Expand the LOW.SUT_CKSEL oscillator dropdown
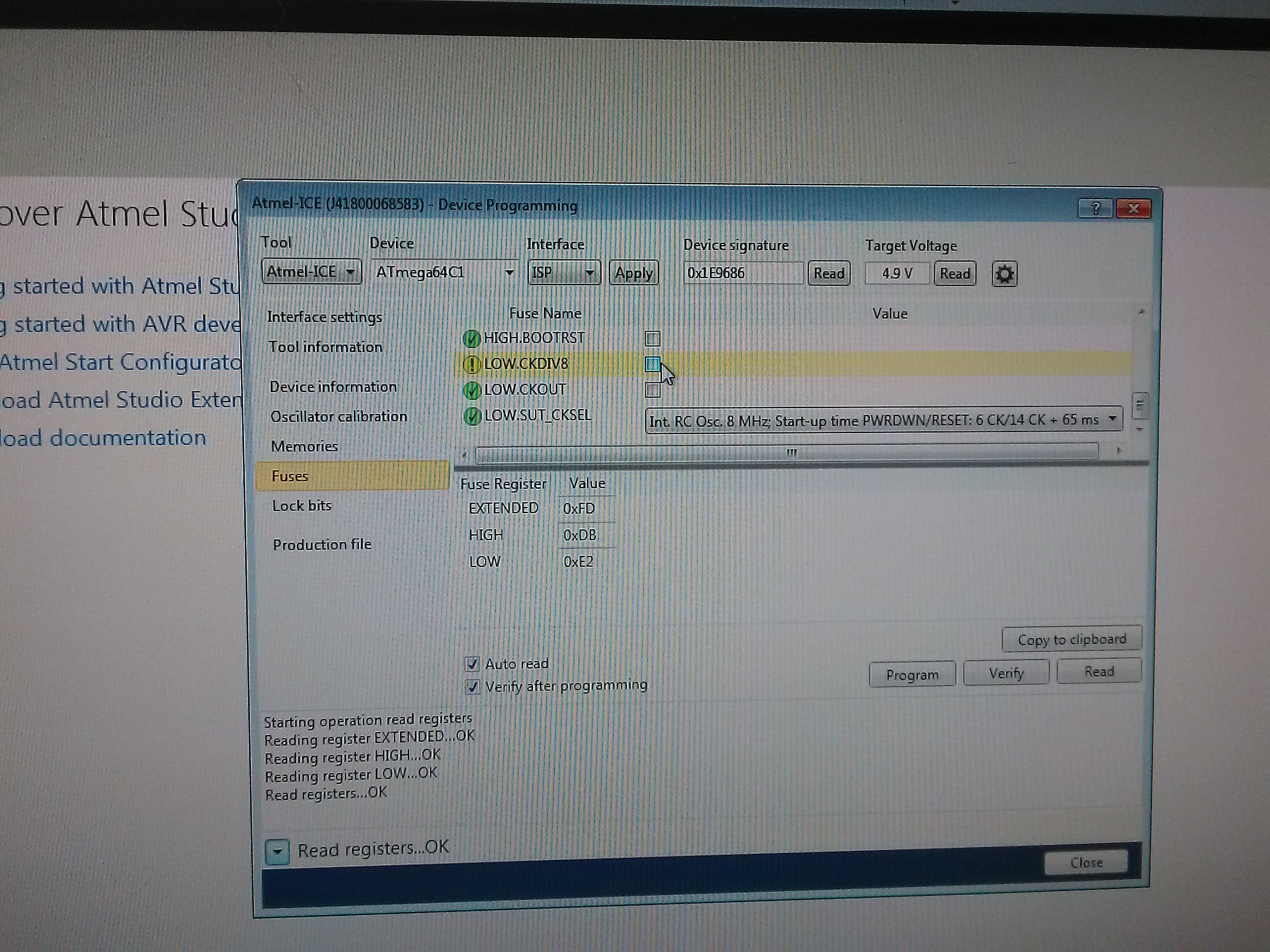This screenshot has width=1270, height=952. tap(884, 420)
